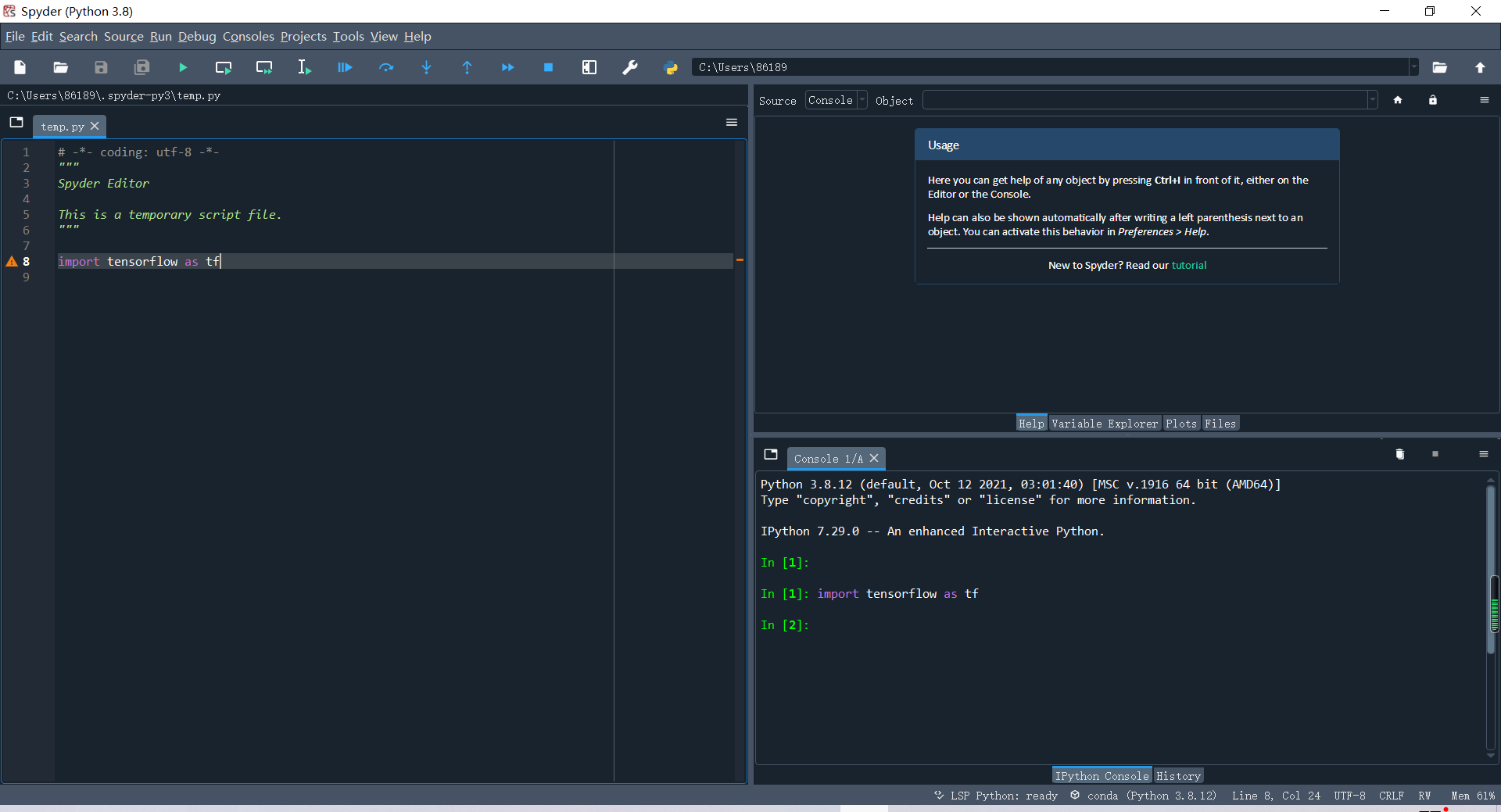1501x812 pixels.
Task: Toggle the Help pane lock icon
Action: tap(1433, 100)
